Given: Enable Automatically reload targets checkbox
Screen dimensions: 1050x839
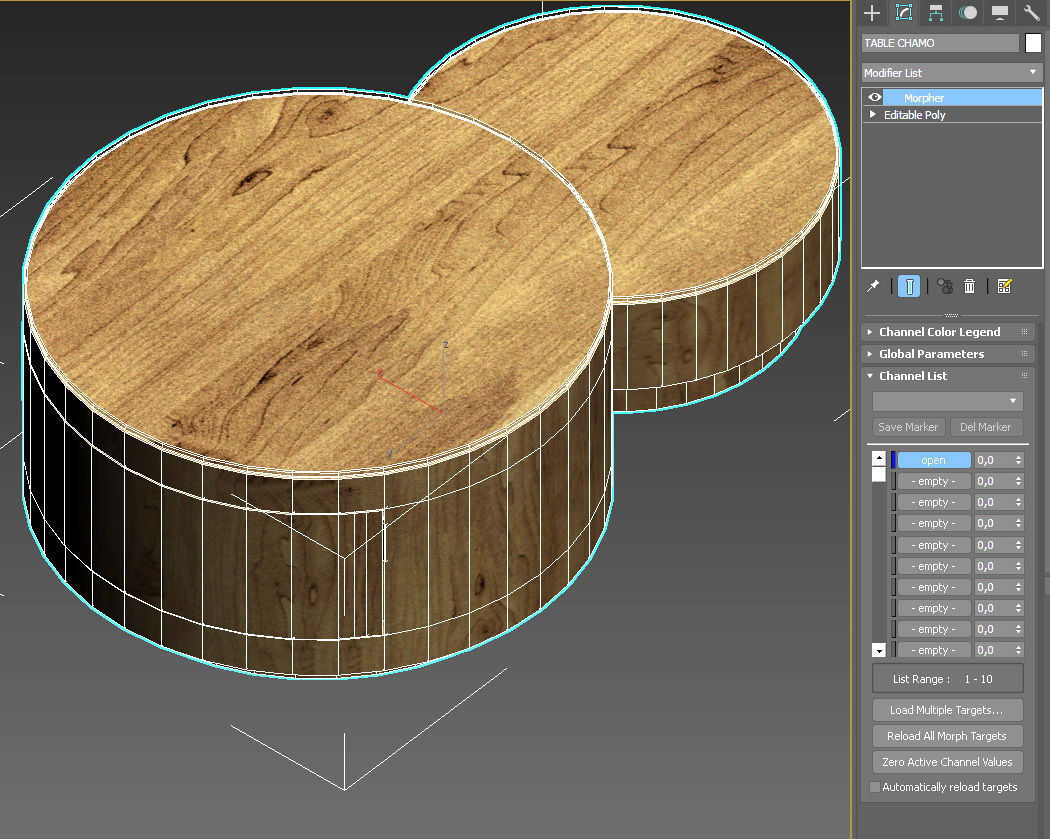Looking at the screenshot, I should pyautogui.click(x=875, y=787).
